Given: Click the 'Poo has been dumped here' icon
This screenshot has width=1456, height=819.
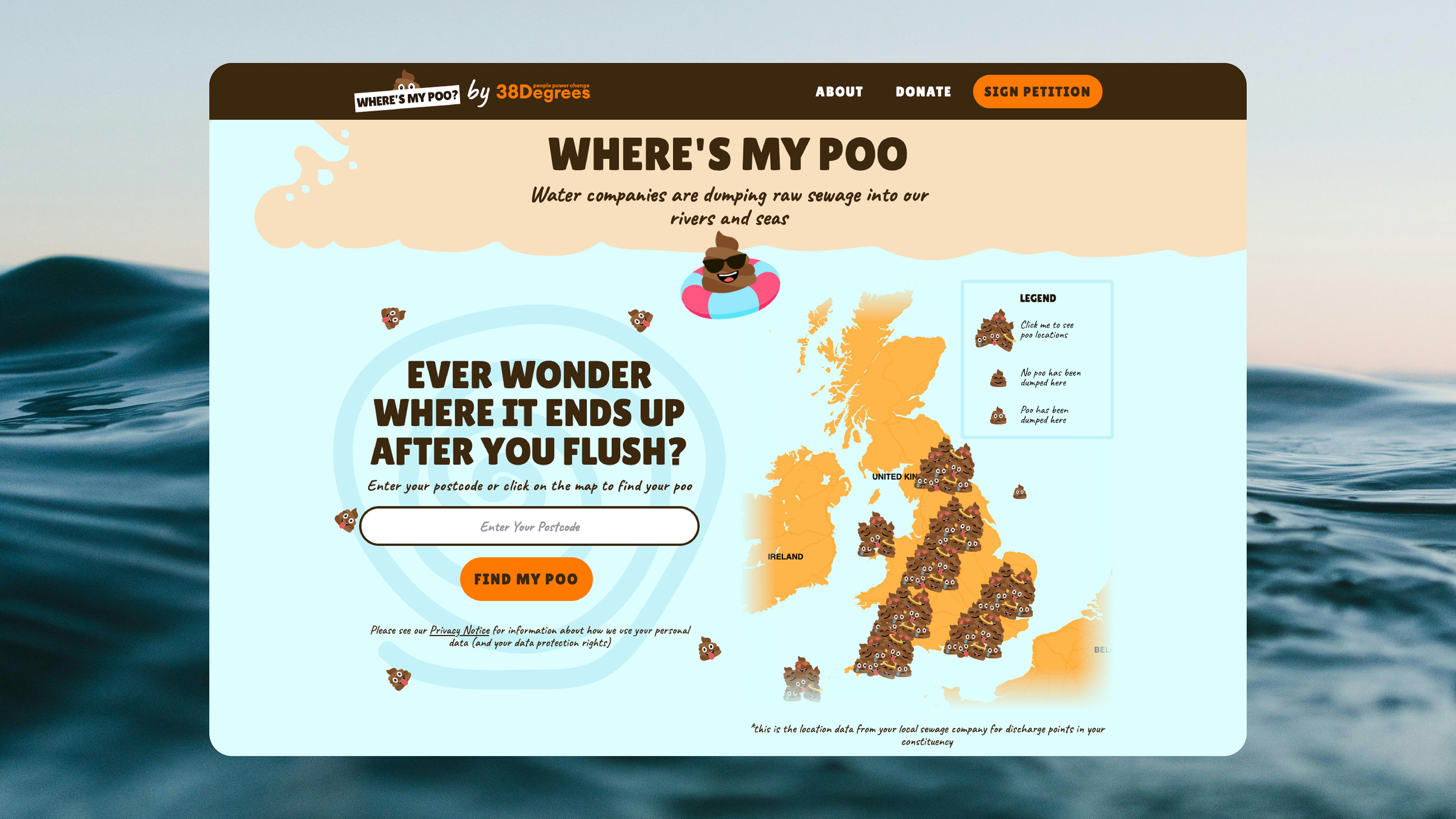Looking at the screenshot, I should (x=998, y=415).
